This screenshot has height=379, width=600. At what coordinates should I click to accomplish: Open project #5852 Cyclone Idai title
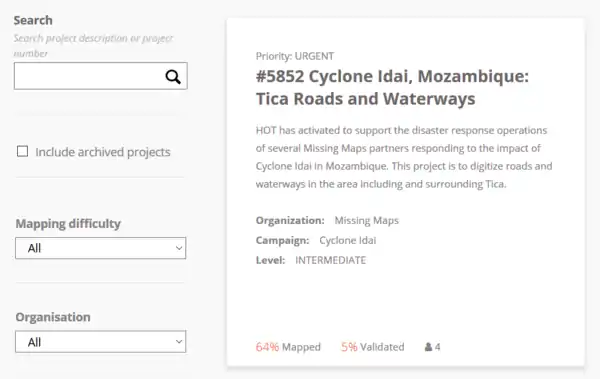tap(392, 87)
